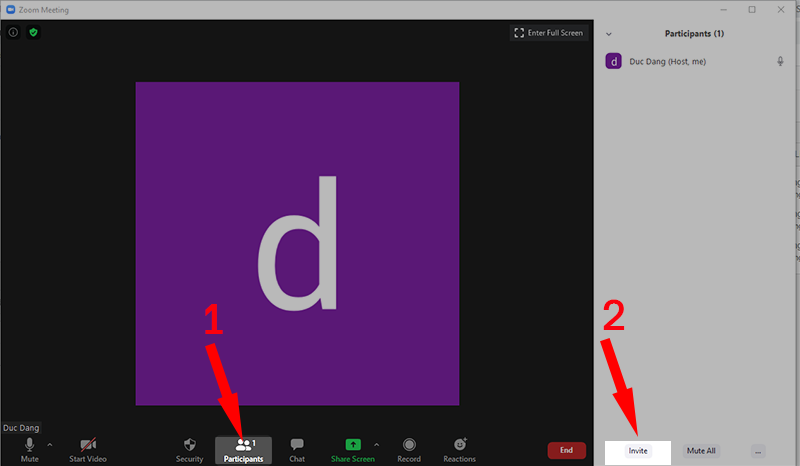
Task: Open the Chat panel
Action: 297,449
